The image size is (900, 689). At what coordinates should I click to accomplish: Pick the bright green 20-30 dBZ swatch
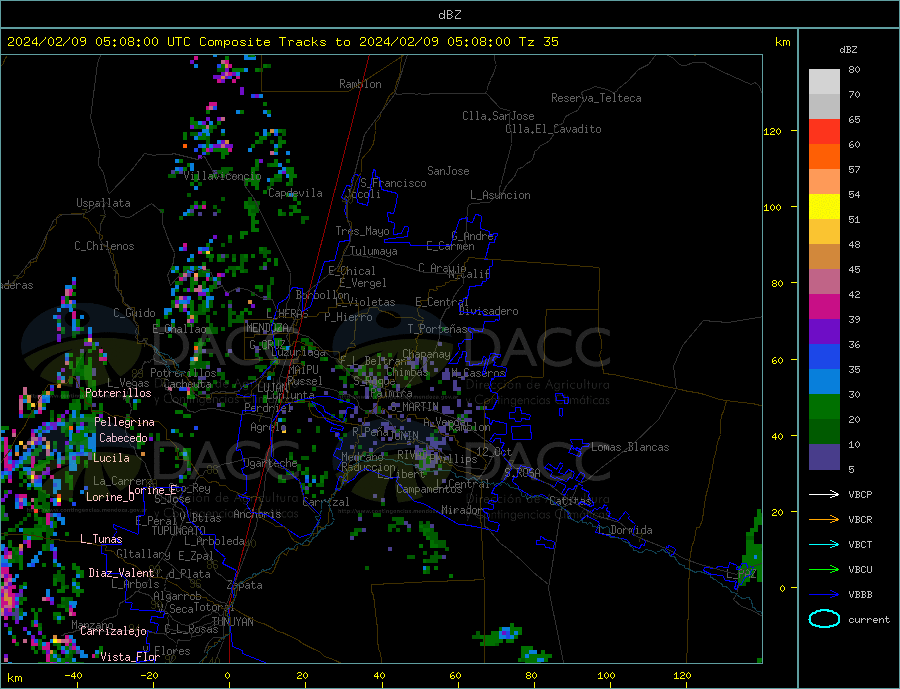pyautogui.click(x=824, y=407)
